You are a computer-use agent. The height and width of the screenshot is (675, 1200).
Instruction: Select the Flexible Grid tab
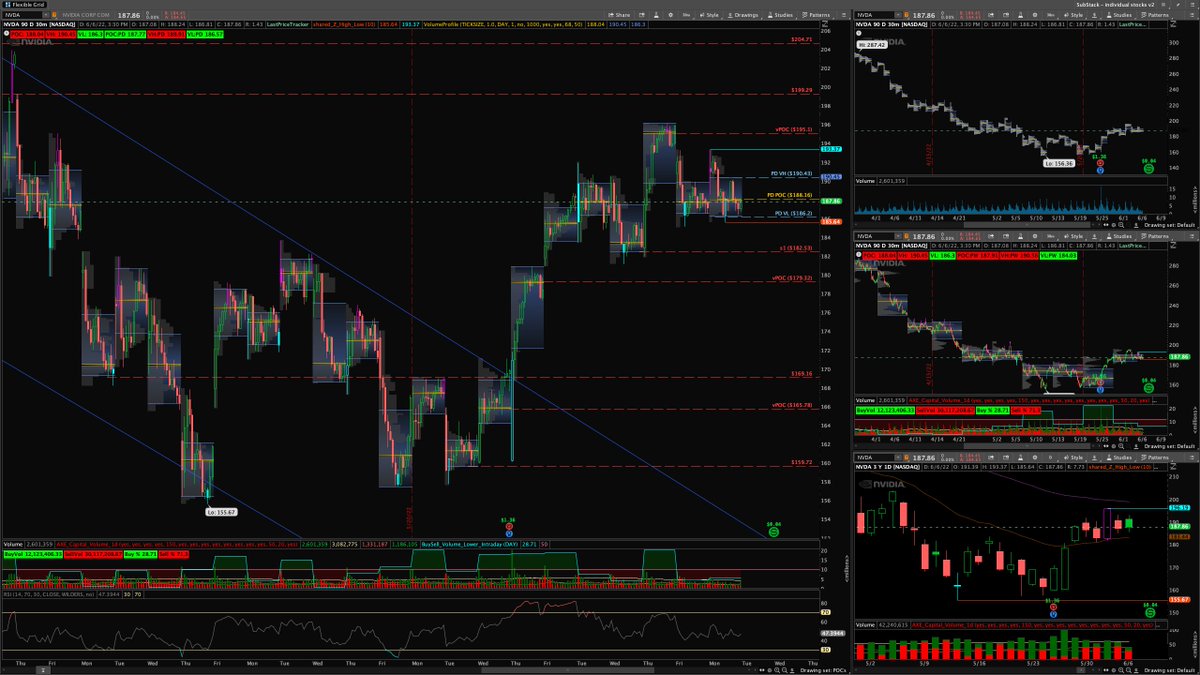[x=24, y=5]
